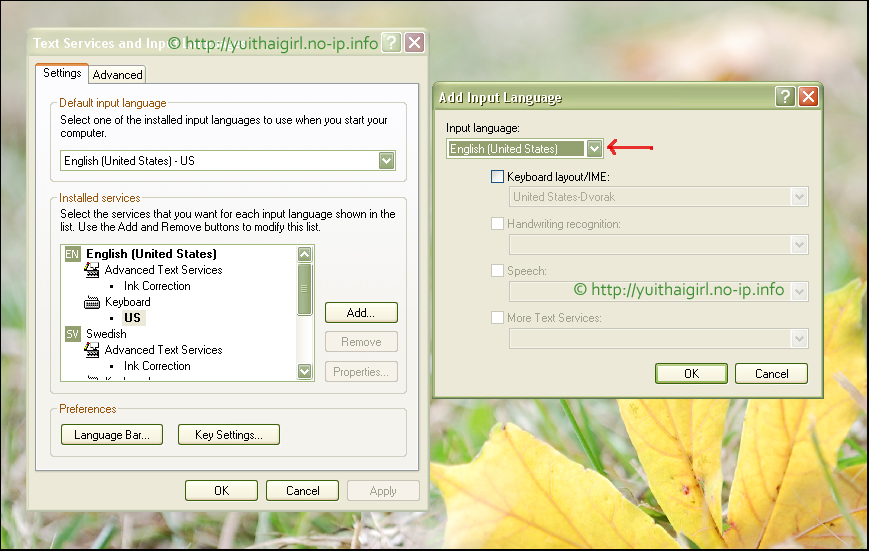The width and height of the screenshot is (869, 551).
Task: Toggle the Speech checkbox
Action: pyautogui.click(x=497, y=271)
